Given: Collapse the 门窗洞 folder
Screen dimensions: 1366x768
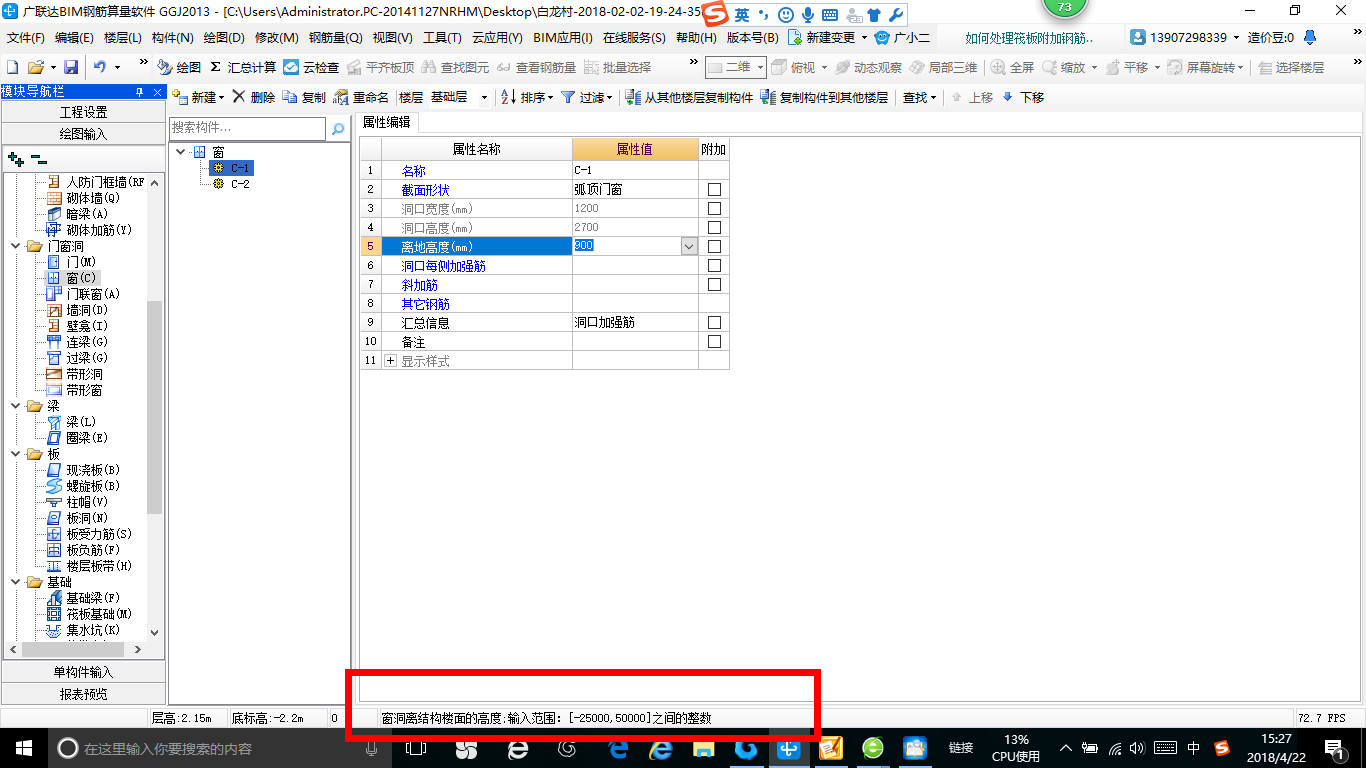Looking at the screenshot, I should coord(16,246).
